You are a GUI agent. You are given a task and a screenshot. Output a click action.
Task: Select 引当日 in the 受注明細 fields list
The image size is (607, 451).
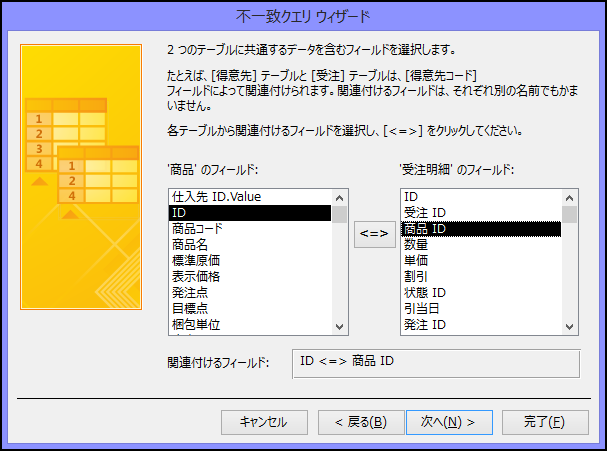click(481, 309)
